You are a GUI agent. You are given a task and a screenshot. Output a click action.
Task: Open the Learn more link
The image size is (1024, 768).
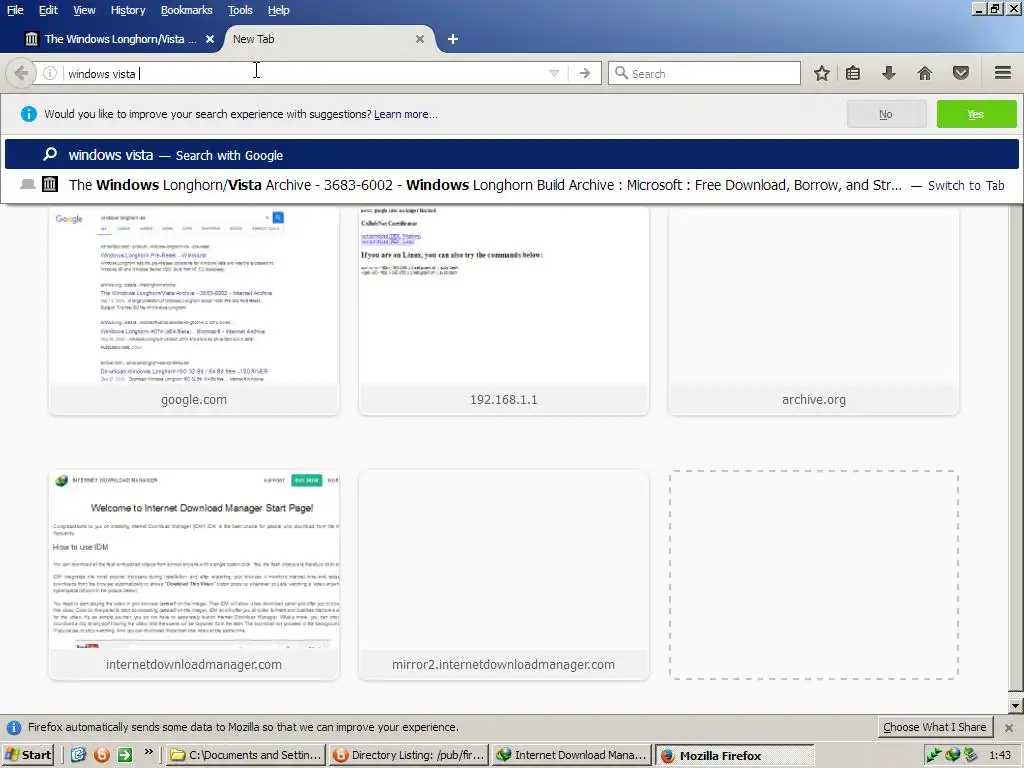406,114
